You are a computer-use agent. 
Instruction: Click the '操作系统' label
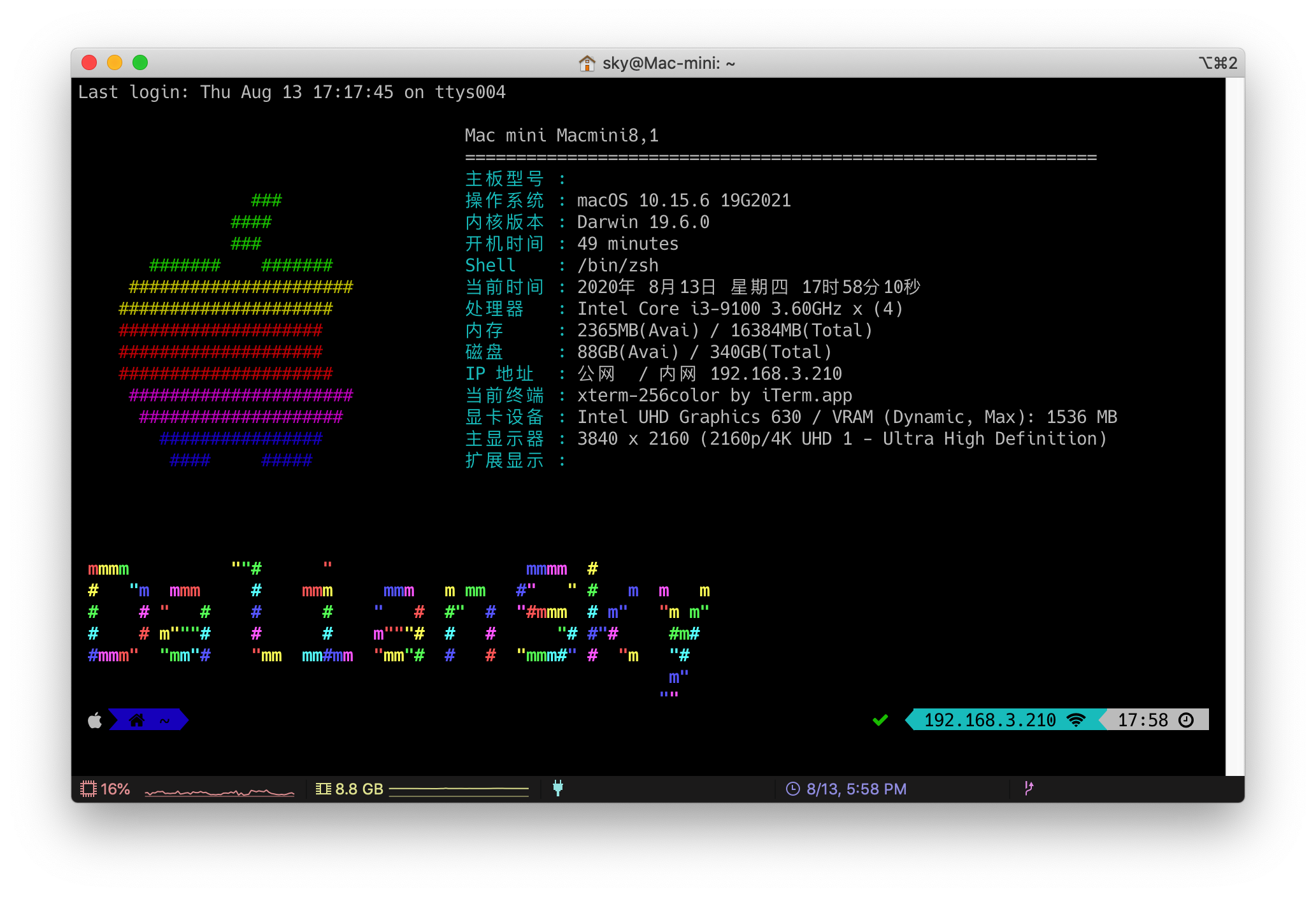(504, 201)
